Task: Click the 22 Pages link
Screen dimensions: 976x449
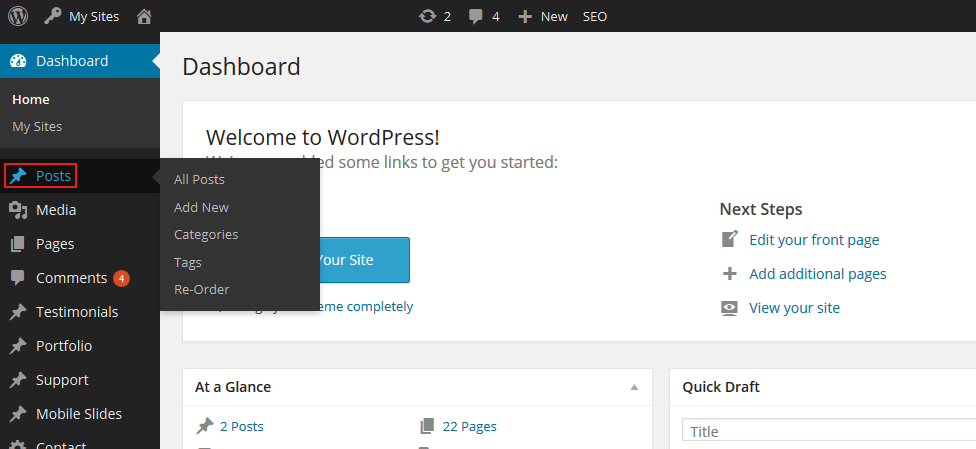Action: (469, 427)
